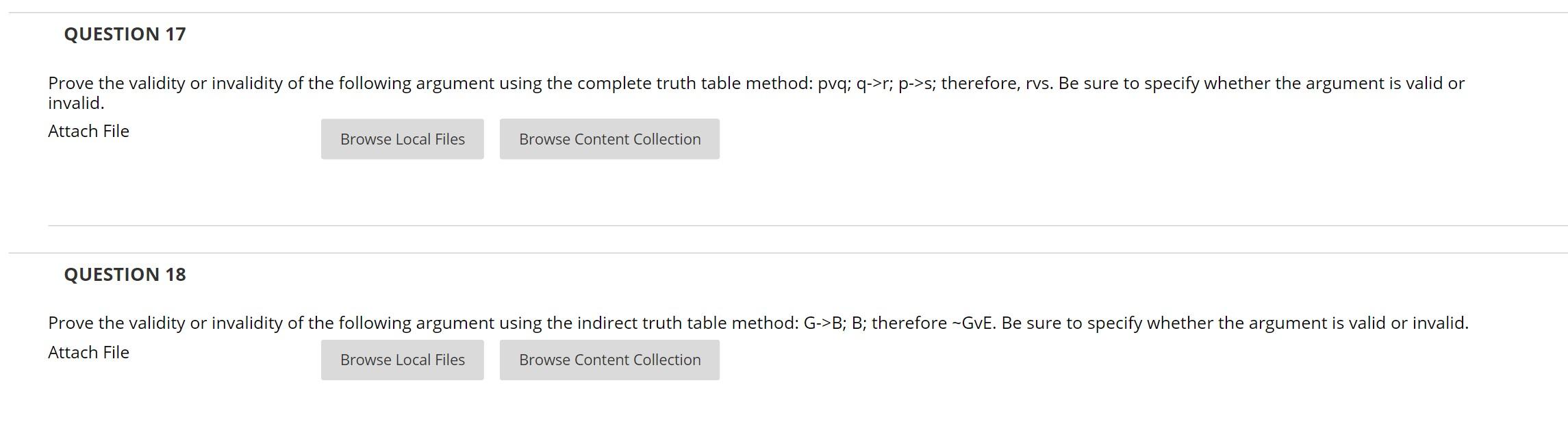Image resolution: width=1568 pixels, height=422 pixels.
Task: Click the conclusion '~GvE' in Question 18
Action: (x=973, y=322)
